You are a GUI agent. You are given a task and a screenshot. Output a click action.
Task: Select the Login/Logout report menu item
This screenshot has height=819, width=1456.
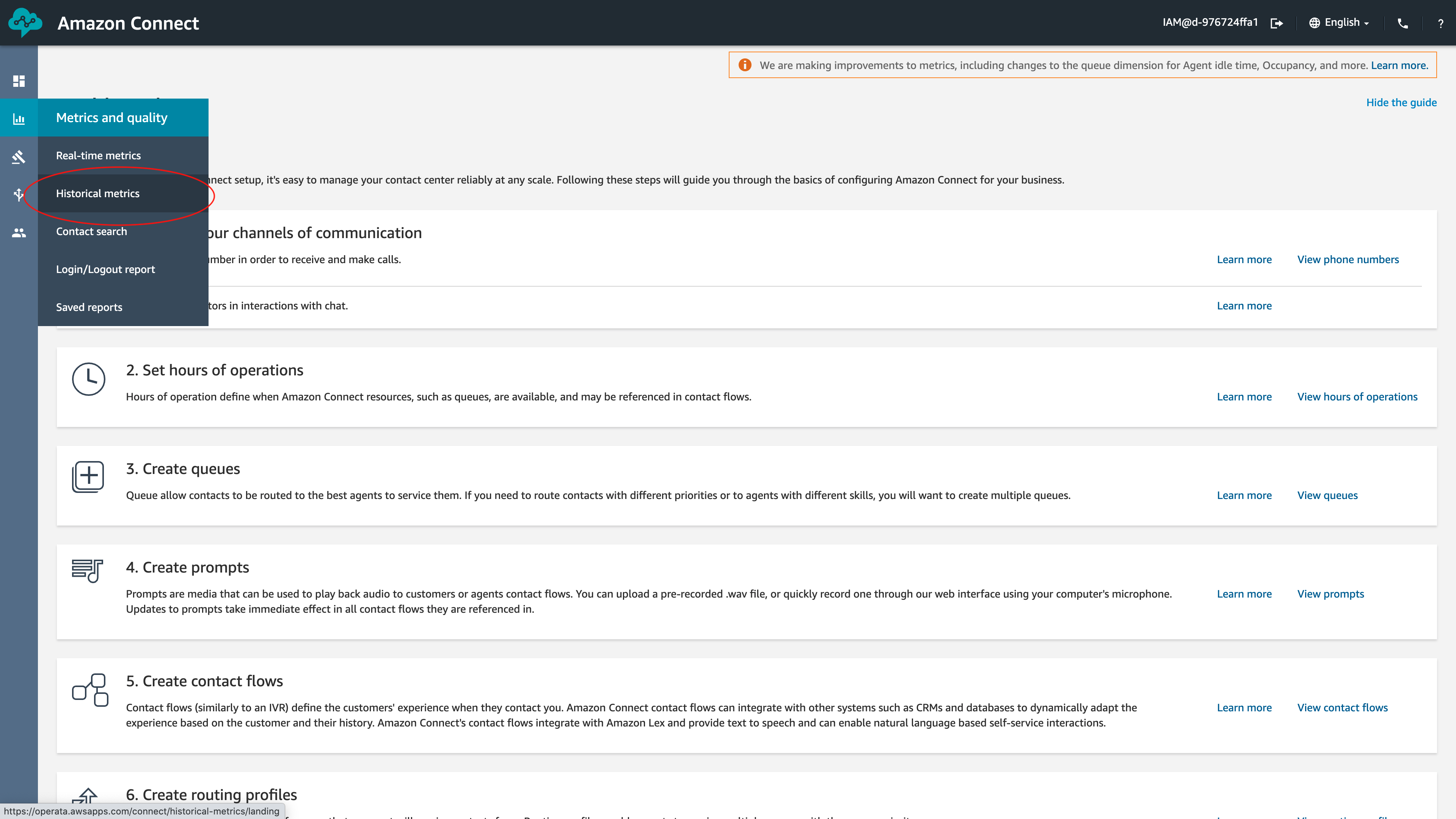point(123,269)
